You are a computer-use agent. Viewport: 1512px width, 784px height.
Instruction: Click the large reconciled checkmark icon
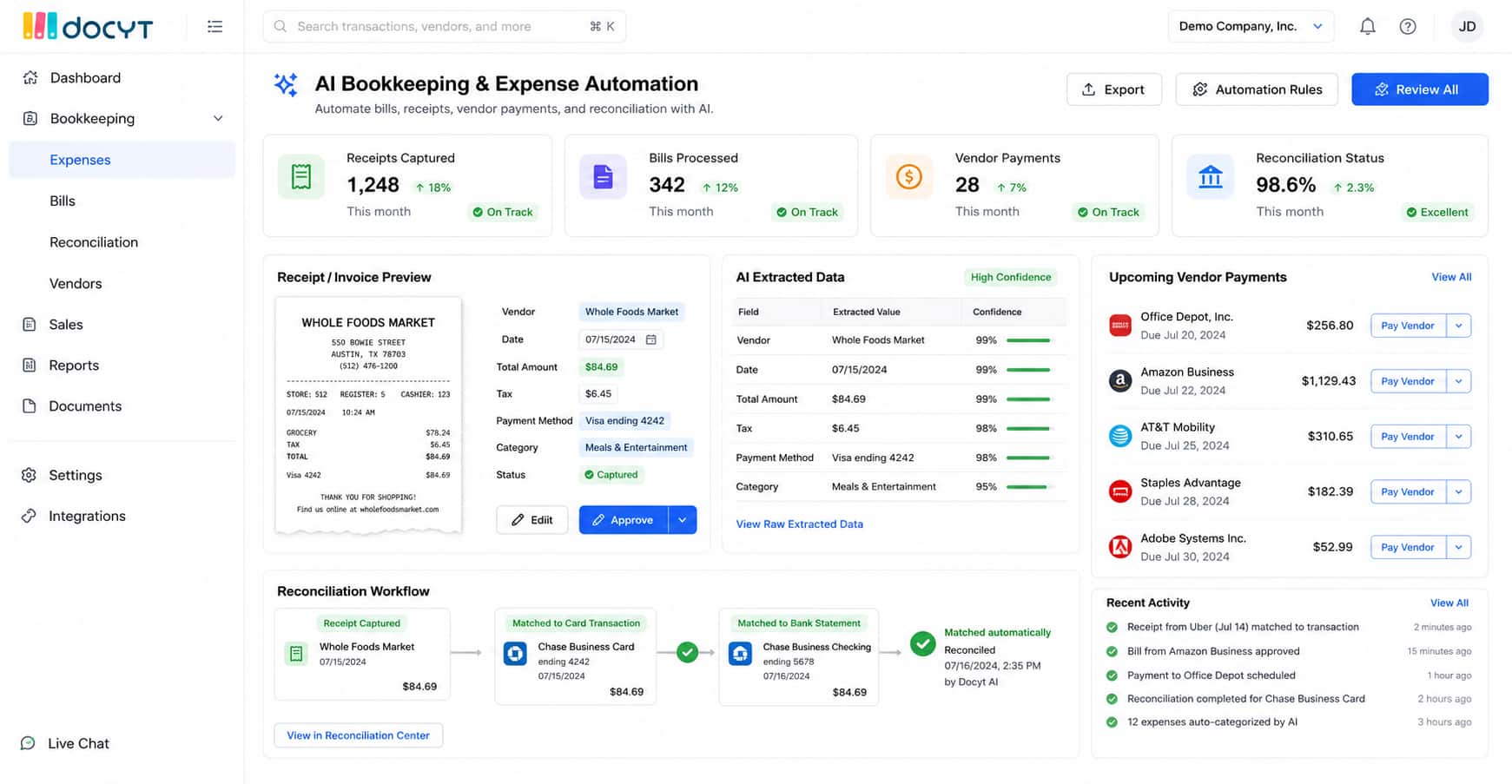click(922, 643)
